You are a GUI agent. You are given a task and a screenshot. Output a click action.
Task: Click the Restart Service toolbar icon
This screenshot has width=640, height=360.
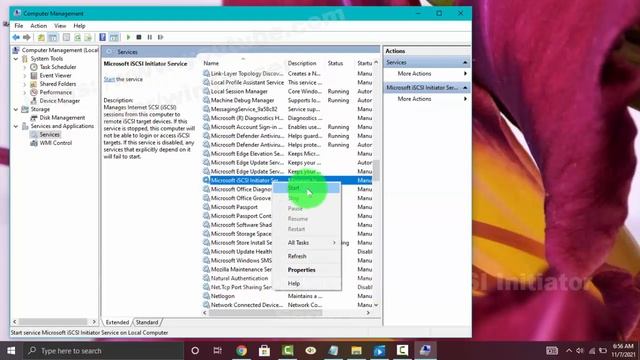[160, 38]
